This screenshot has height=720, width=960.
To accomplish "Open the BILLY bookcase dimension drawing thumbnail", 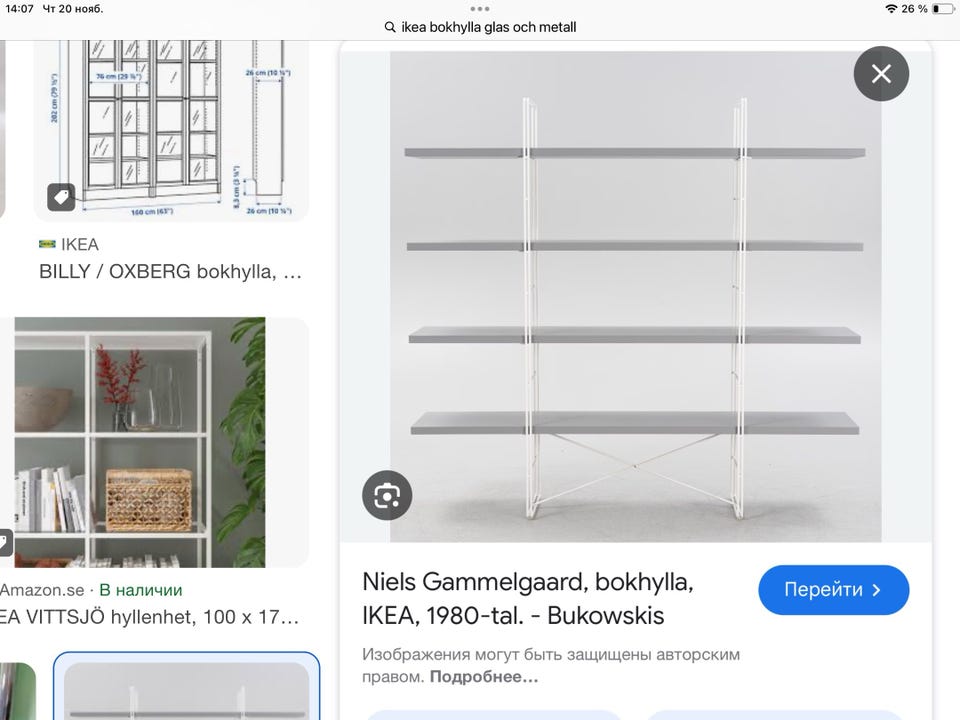I will [x=171, y=130].
